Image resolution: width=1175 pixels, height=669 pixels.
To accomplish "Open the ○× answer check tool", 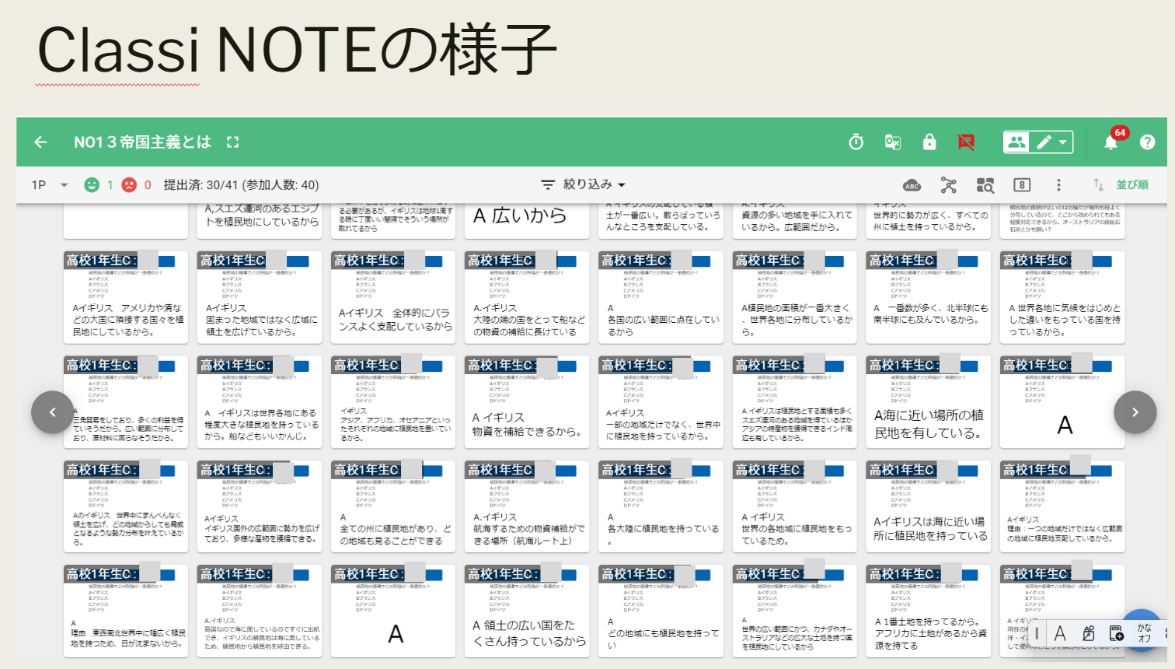I will tap(892, 142).
